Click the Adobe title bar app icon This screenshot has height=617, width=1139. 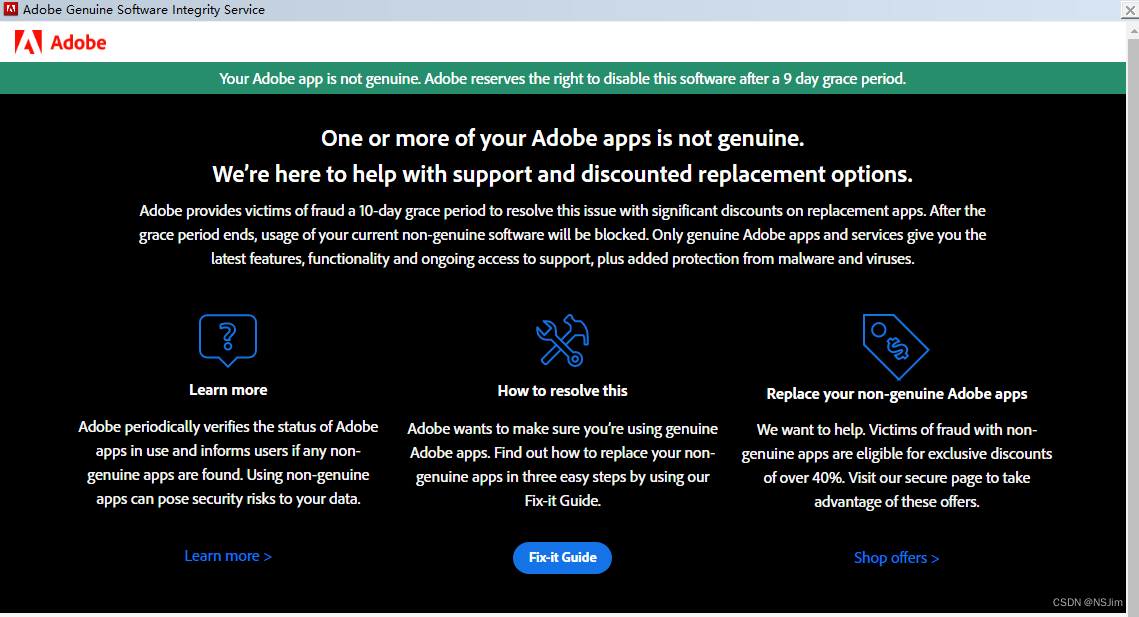coord(11,9)
